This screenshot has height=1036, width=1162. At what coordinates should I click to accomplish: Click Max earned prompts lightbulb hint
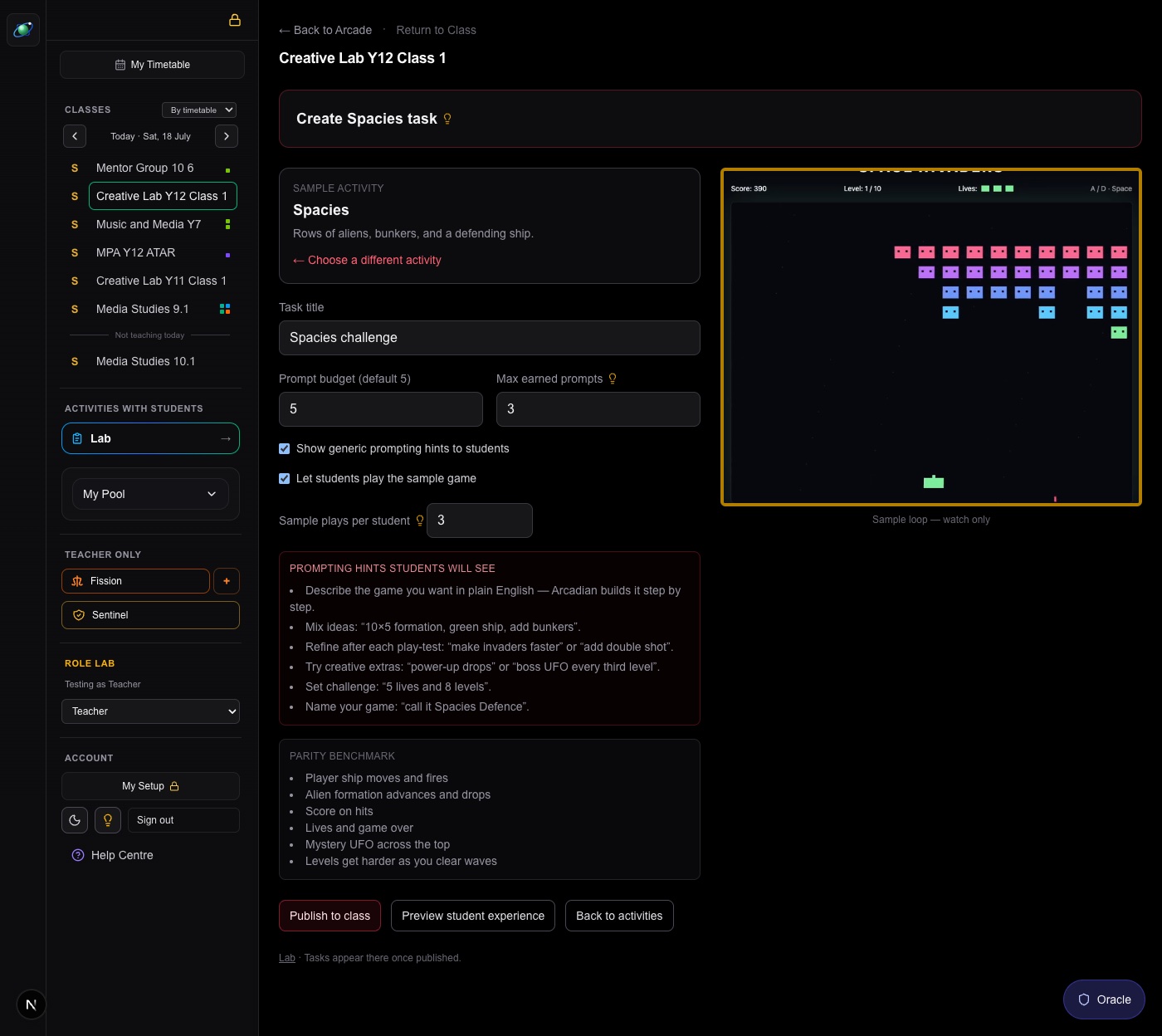pos(613,379)
